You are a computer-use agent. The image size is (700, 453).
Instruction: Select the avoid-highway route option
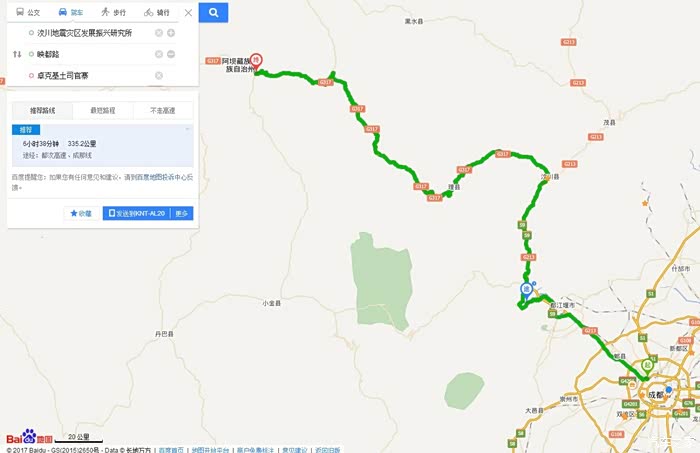(163, 110)
